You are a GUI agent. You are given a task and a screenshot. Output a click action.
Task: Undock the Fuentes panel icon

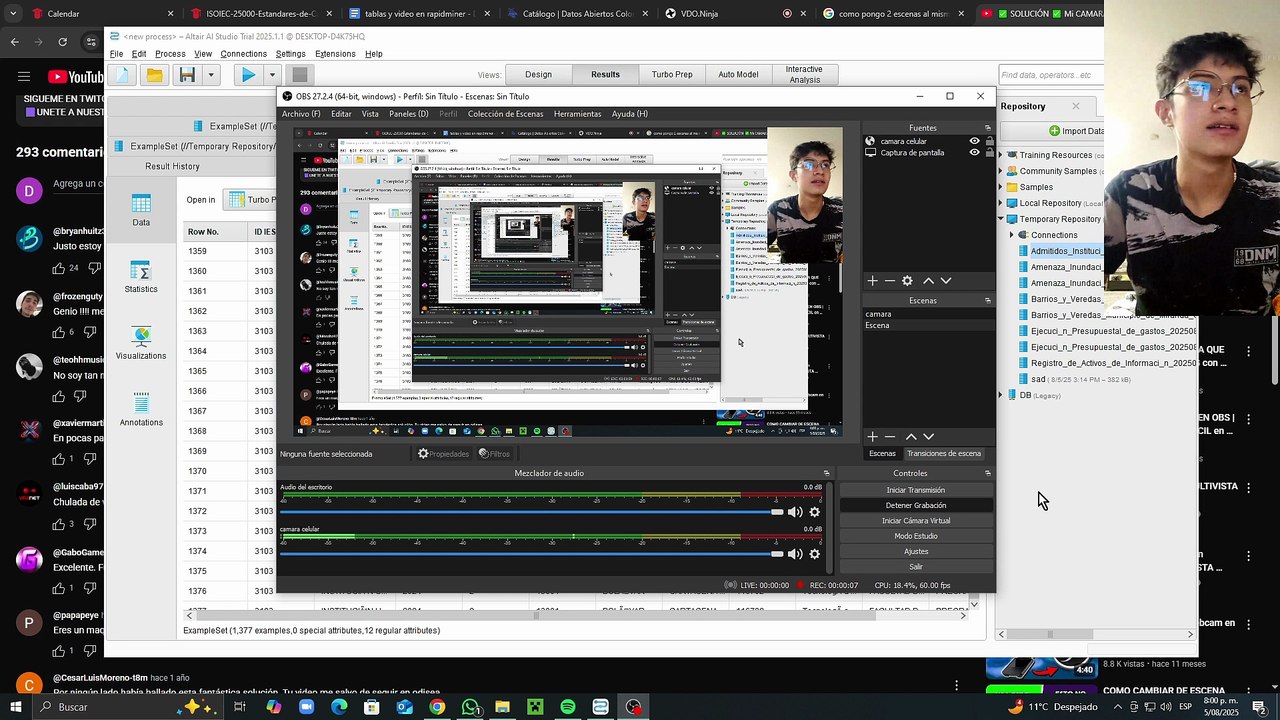tap(988, 128)
